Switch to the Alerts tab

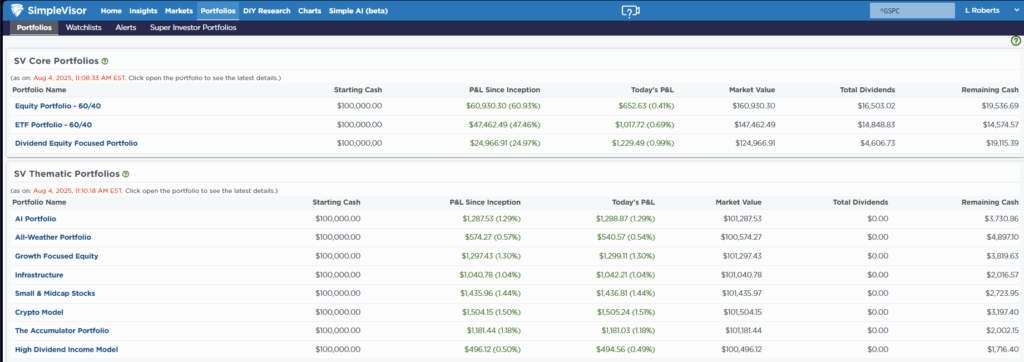[x=126, y=28]
